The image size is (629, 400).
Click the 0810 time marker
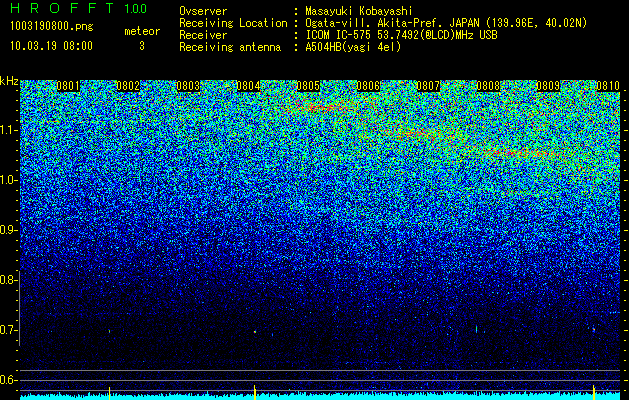tap(608, 86)
